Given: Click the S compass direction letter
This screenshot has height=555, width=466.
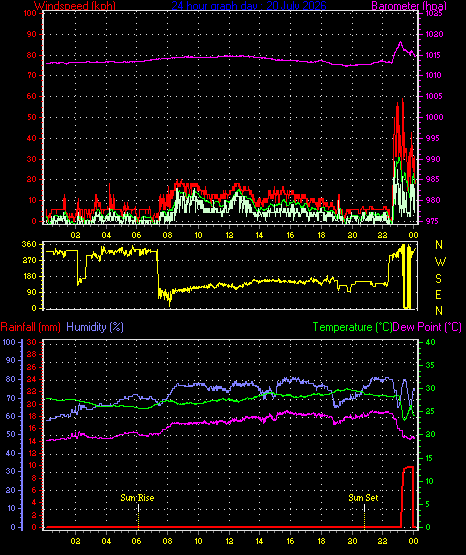Looking at the screenshot, I should point(438,279).
